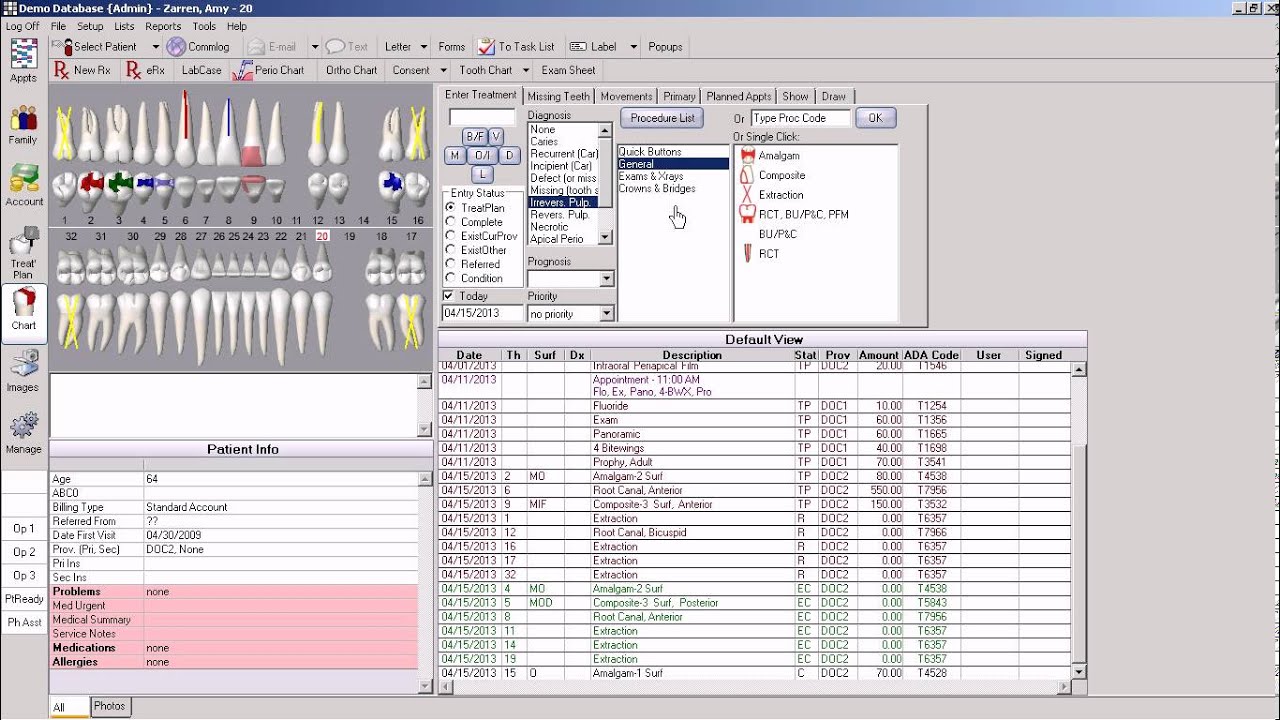Click the B/F surface button

474,137
